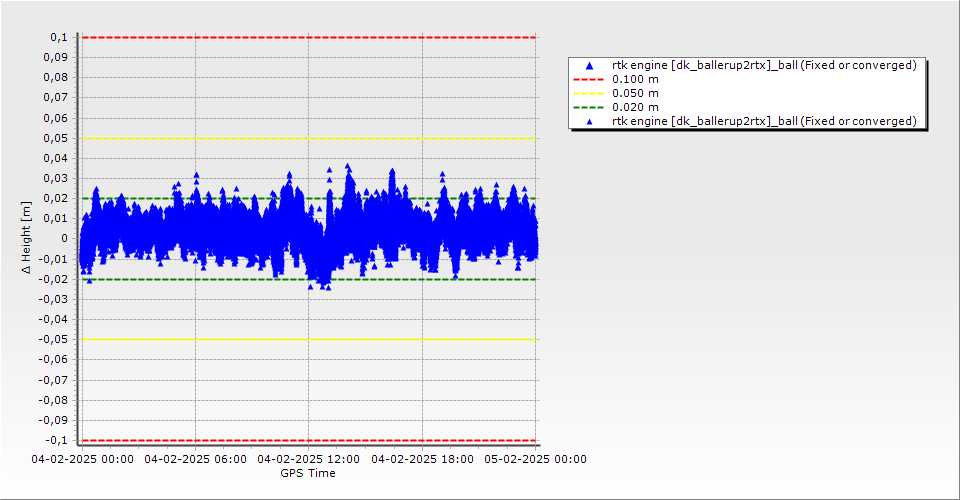The height and width of the screenshot is (500, 960).
Task: Click small blue triangle legend marker
Action: coord(590,122)
